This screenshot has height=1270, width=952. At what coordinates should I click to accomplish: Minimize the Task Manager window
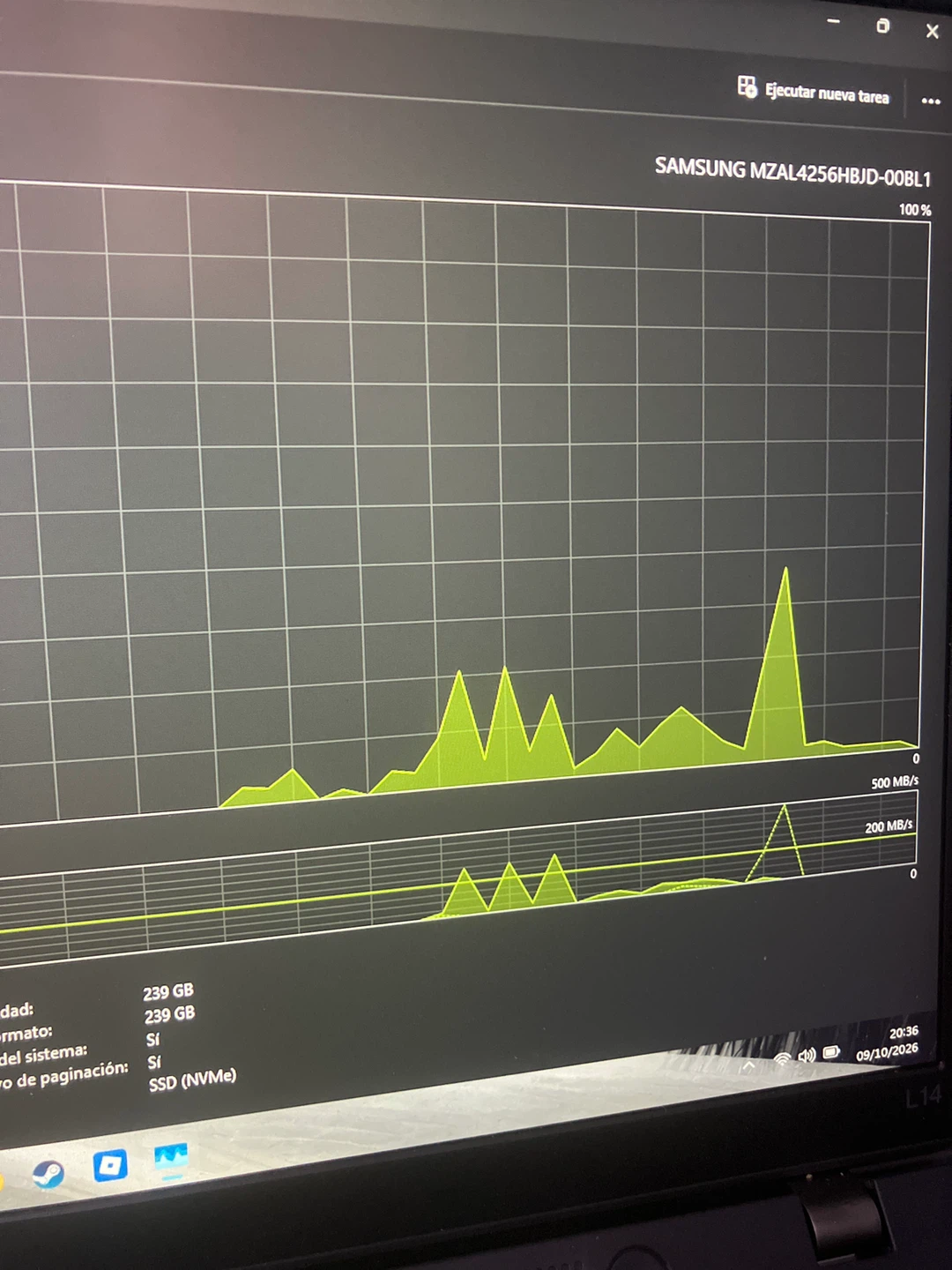point(834,22)
